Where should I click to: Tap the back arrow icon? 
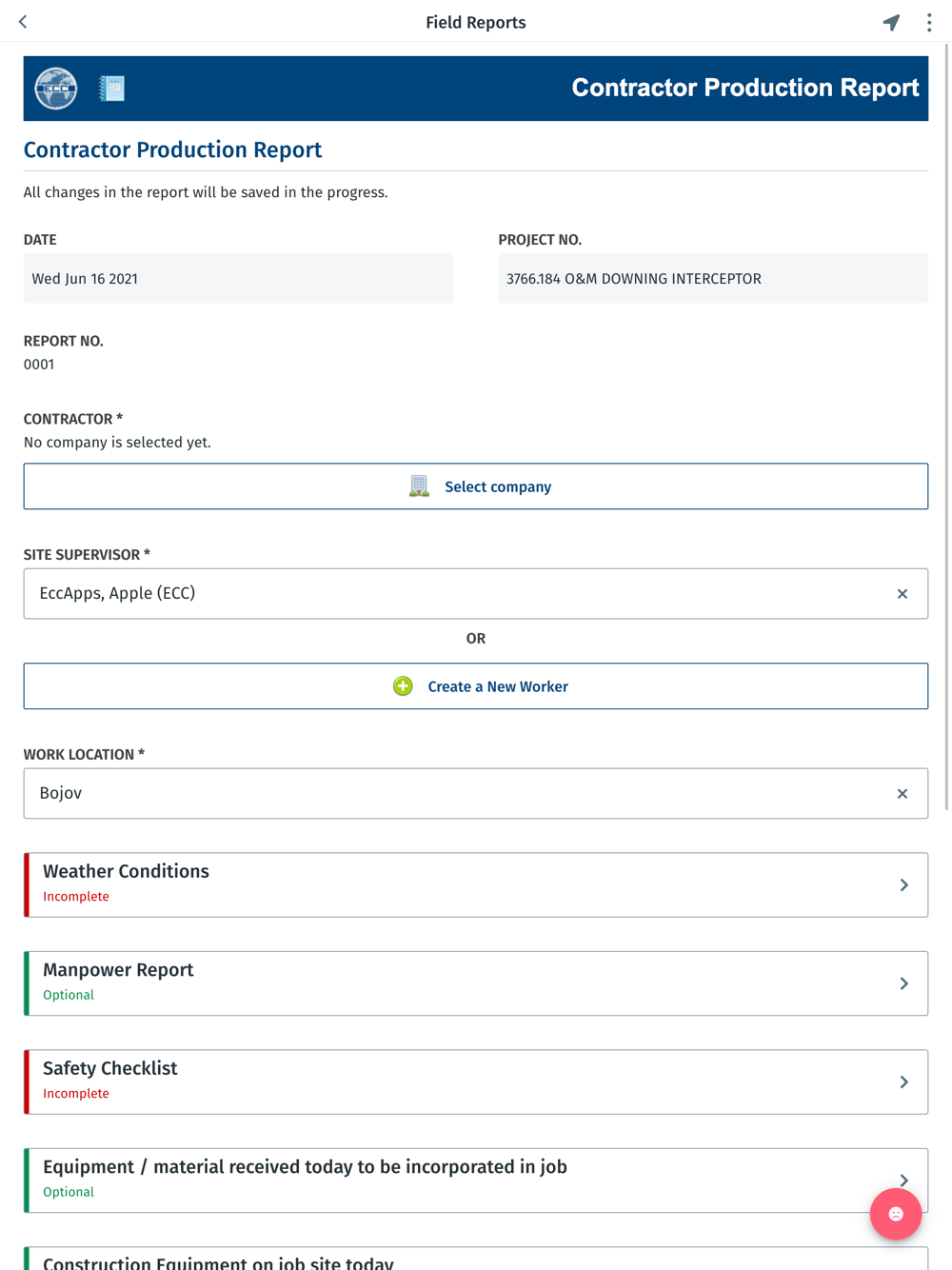[x=23, y=22]
